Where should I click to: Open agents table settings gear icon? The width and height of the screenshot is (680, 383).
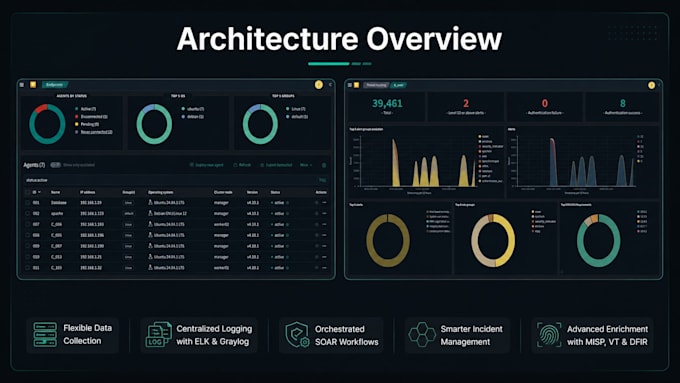tap(324, 165)
